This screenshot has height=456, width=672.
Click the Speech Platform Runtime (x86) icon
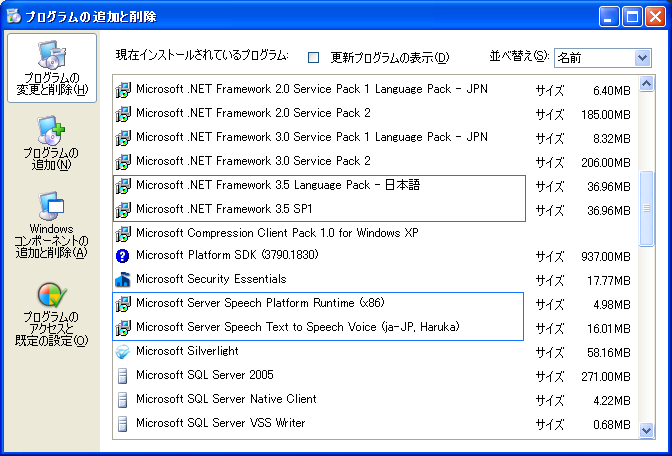(x=123, y=304)
